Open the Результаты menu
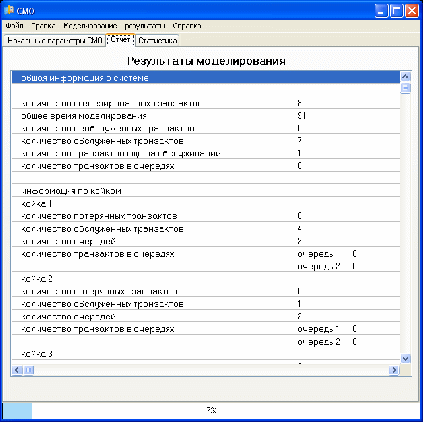Viewport: 424px width, 423px height. point(145,26)
